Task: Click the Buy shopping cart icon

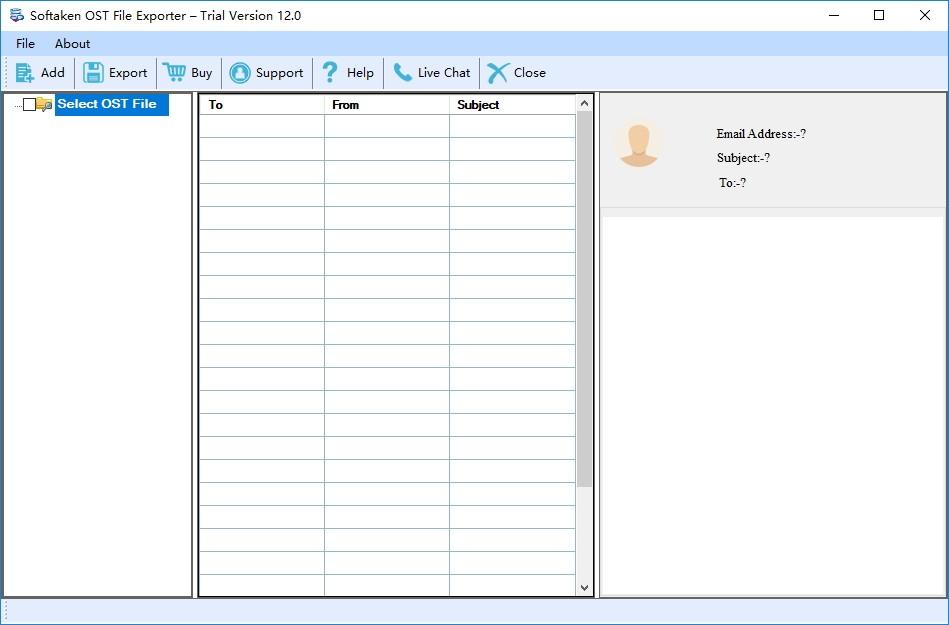Action: [174, 73]
